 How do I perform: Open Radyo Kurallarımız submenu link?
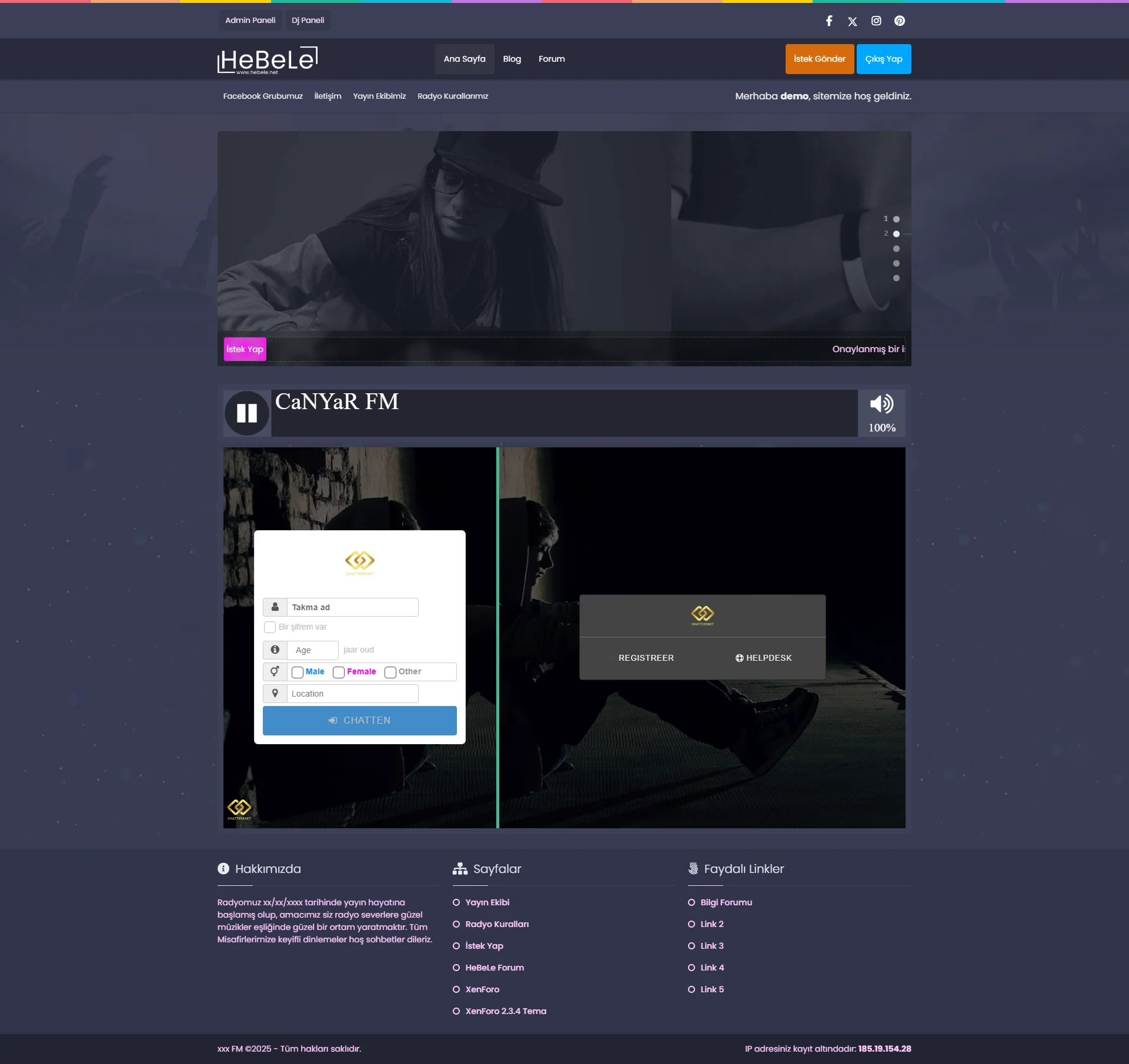pyautogui.click(x=453, y=96)
